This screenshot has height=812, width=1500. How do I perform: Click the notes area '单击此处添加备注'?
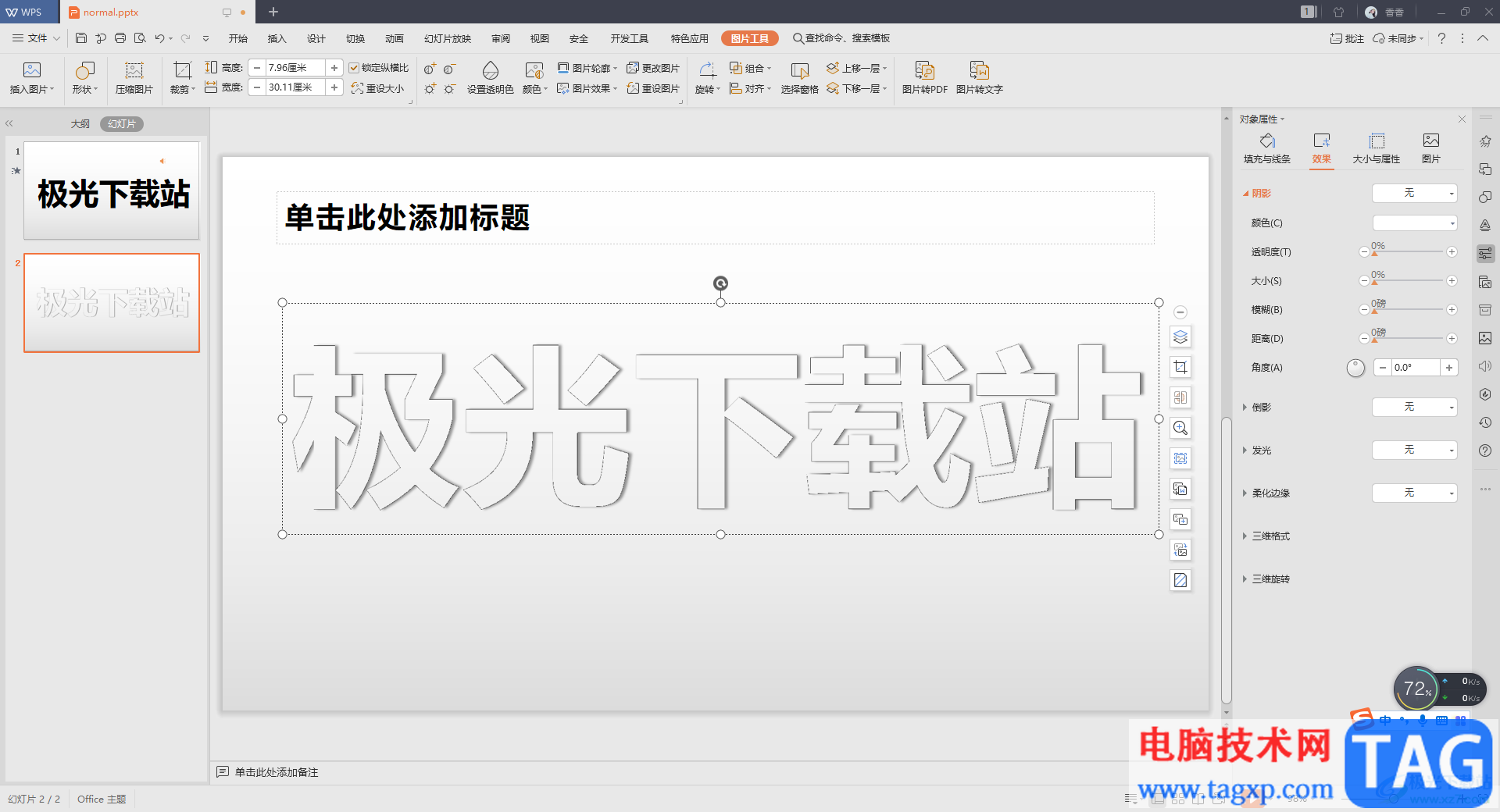click(x=276, y=772)
